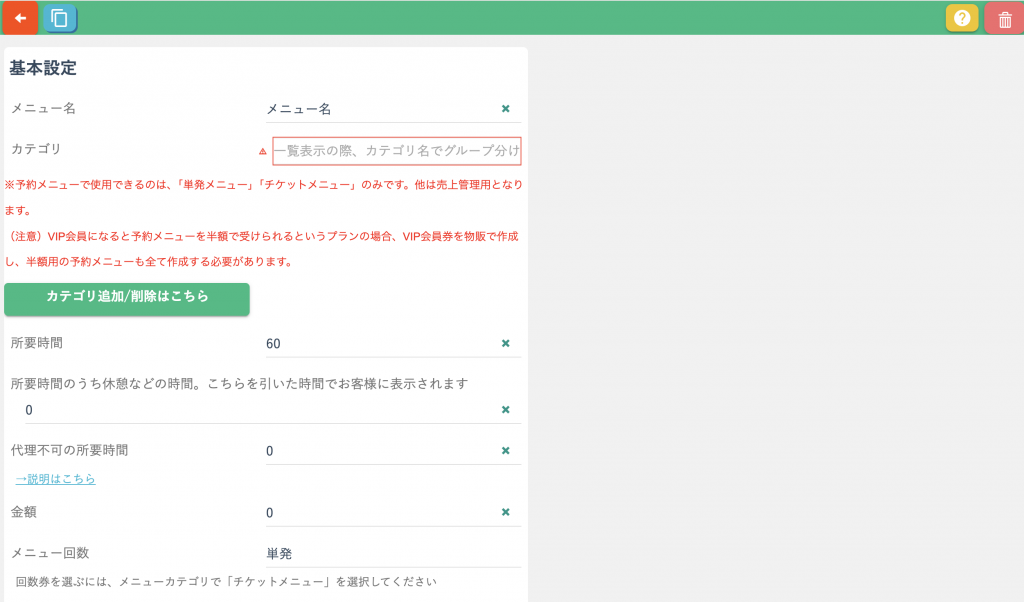Clear the break time value with its X

point(505,410)
